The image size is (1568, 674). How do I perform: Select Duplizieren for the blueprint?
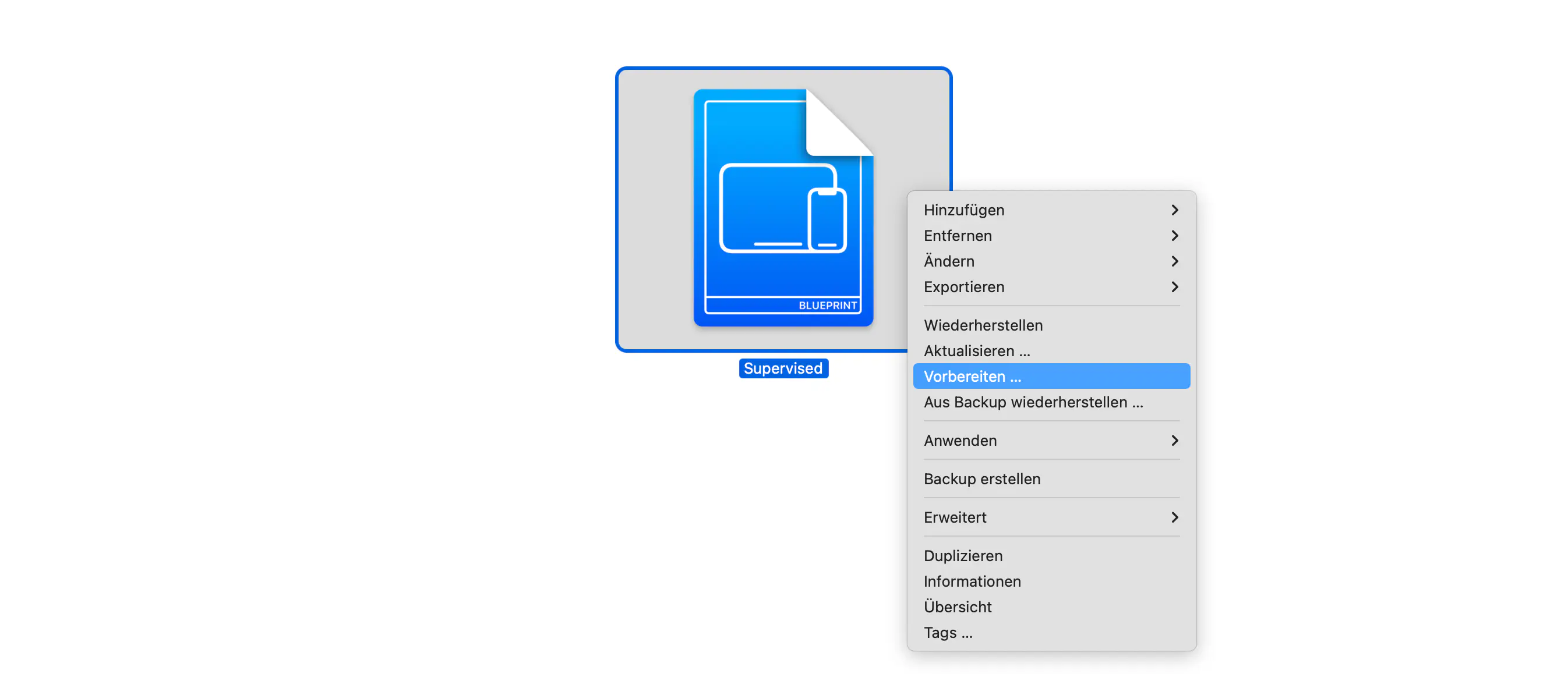(x=963, y=555)
